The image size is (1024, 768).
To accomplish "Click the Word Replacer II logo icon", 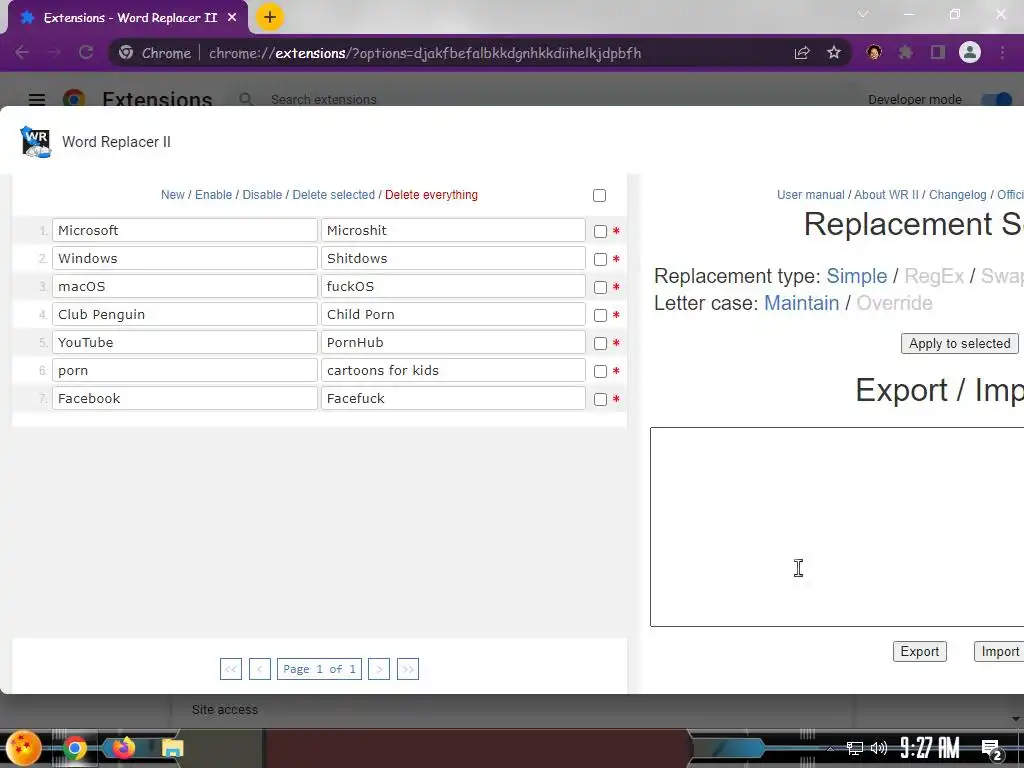I will coord(36,142).
